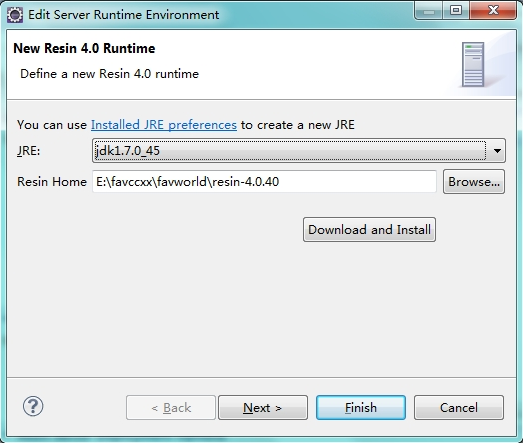Click the JRE: field label
The image size is (523, 443).
(29, 151)
